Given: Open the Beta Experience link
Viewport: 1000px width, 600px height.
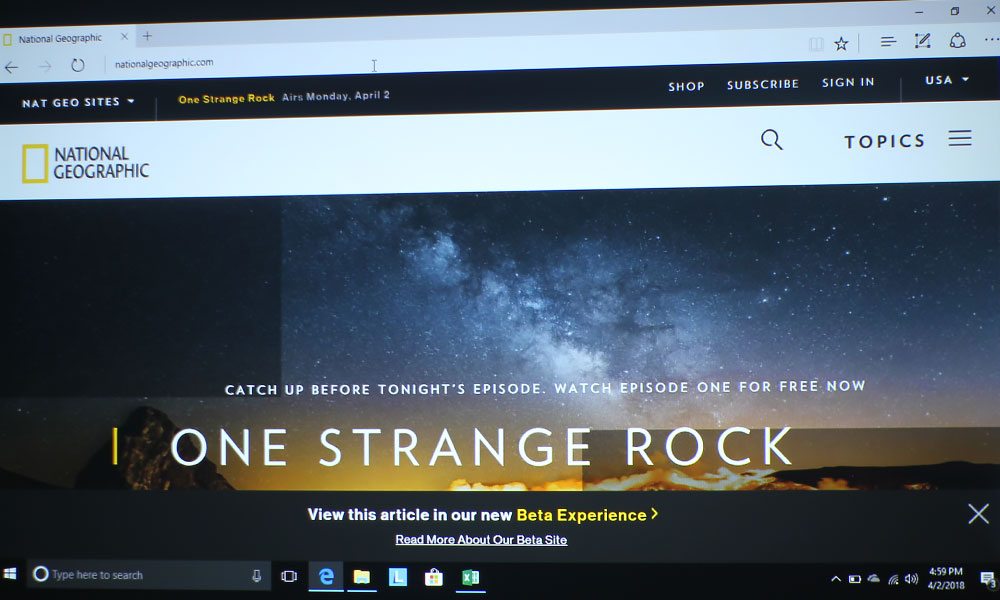Looking at the screenshot, I should click(x=587, y=515).
